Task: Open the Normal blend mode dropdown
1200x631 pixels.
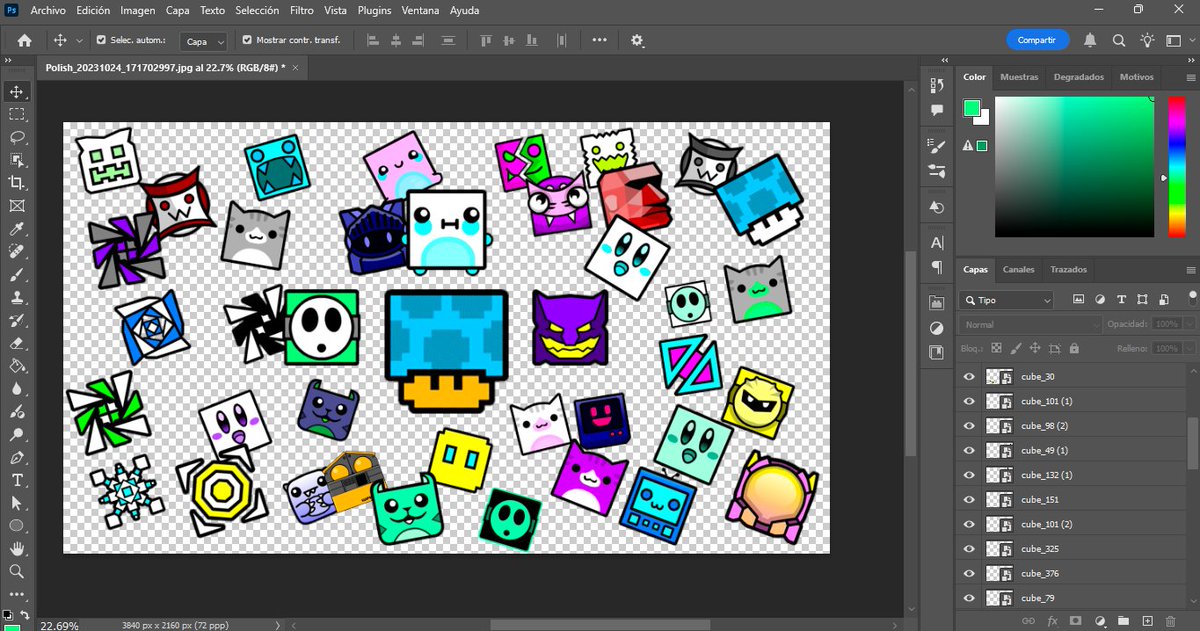Action: click(x=1030, y=325)
